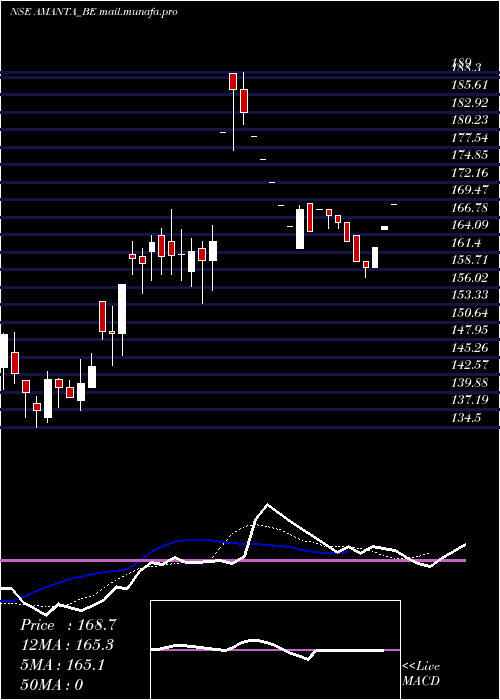Click the 134.5 price axis label
Image resolution: width=500 pixels, height=700 pixels.
click(x=467, y=418)
